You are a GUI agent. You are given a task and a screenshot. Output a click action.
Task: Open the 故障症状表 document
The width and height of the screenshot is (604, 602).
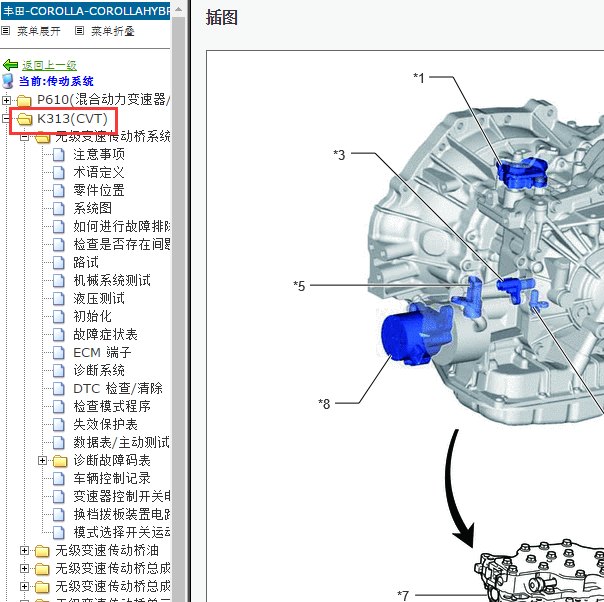105,334
